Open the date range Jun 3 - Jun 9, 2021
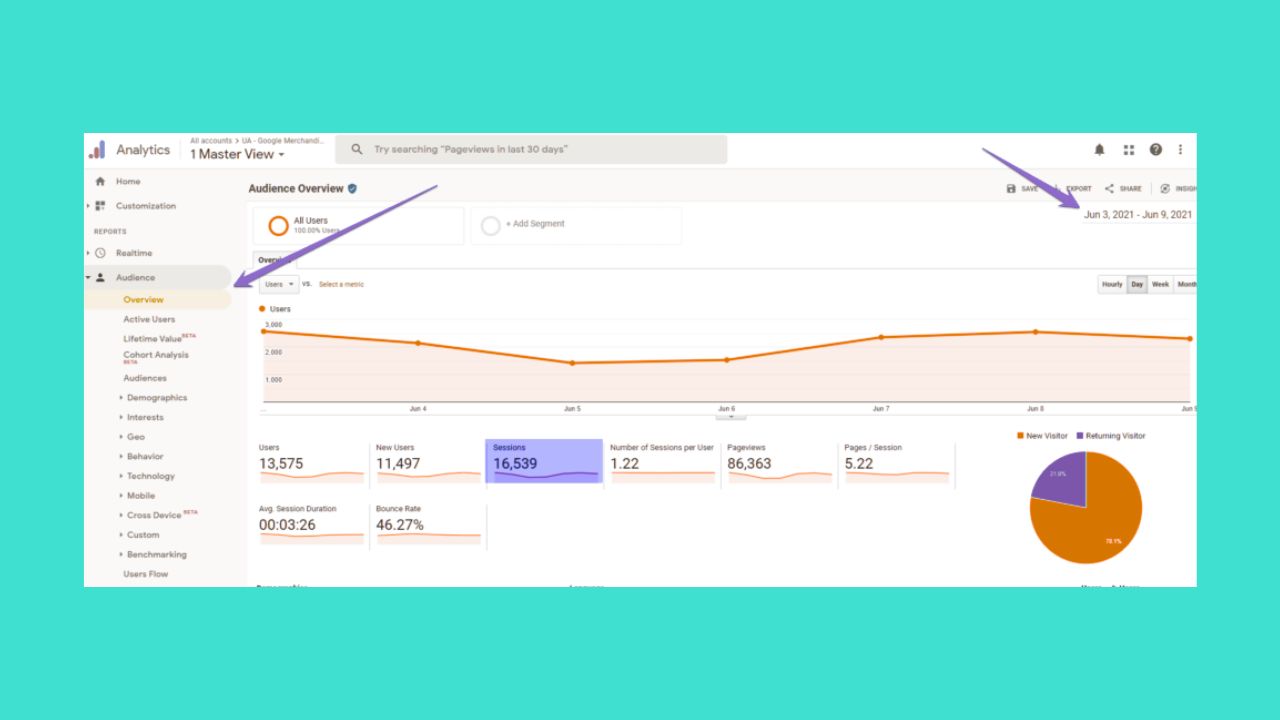Viewport: 1280px width, 720px height. tap(1138, 214)
